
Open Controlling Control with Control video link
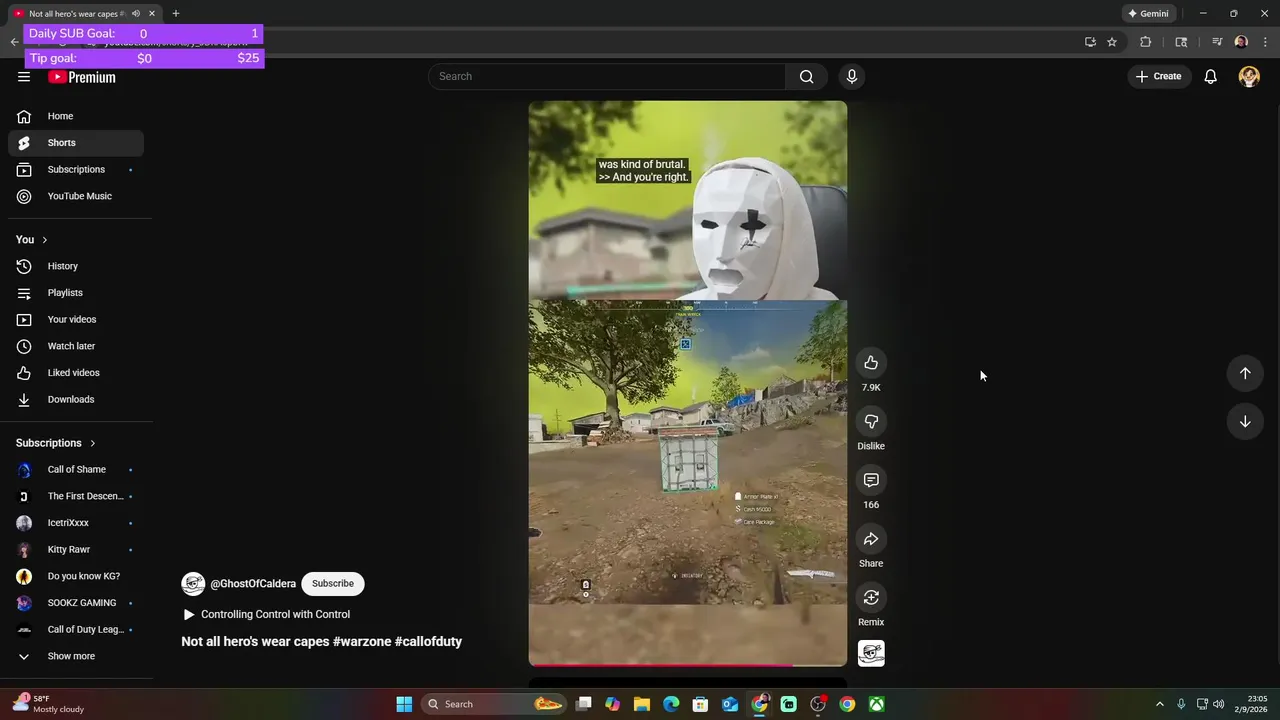click(266, 614)
